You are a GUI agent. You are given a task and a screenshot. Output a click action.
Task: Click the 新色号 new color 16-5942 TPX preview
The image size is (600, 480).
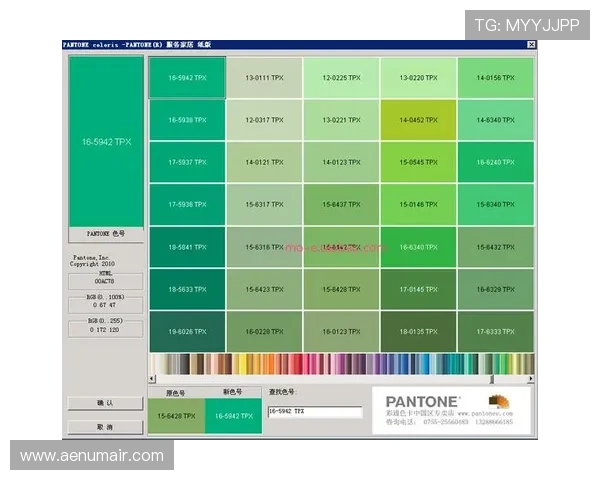233,416
